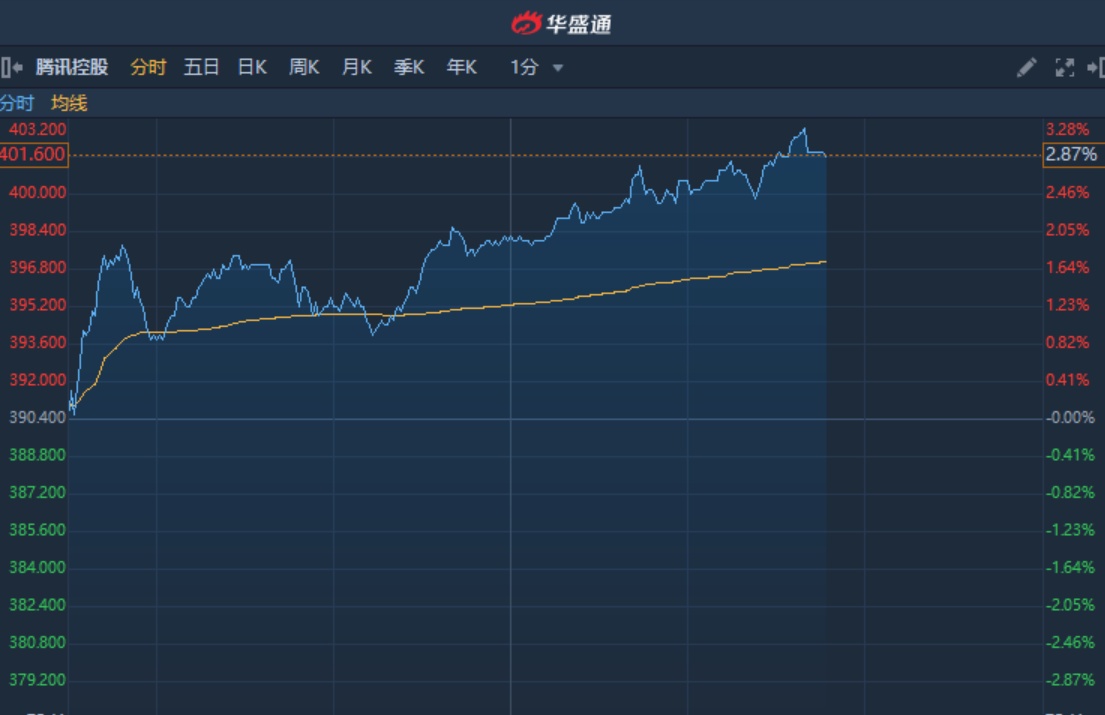Click the 腾讯控股 stock name
Image resolution: width=1105 pixels, height=715 pixels.
(x=72, y=68)
